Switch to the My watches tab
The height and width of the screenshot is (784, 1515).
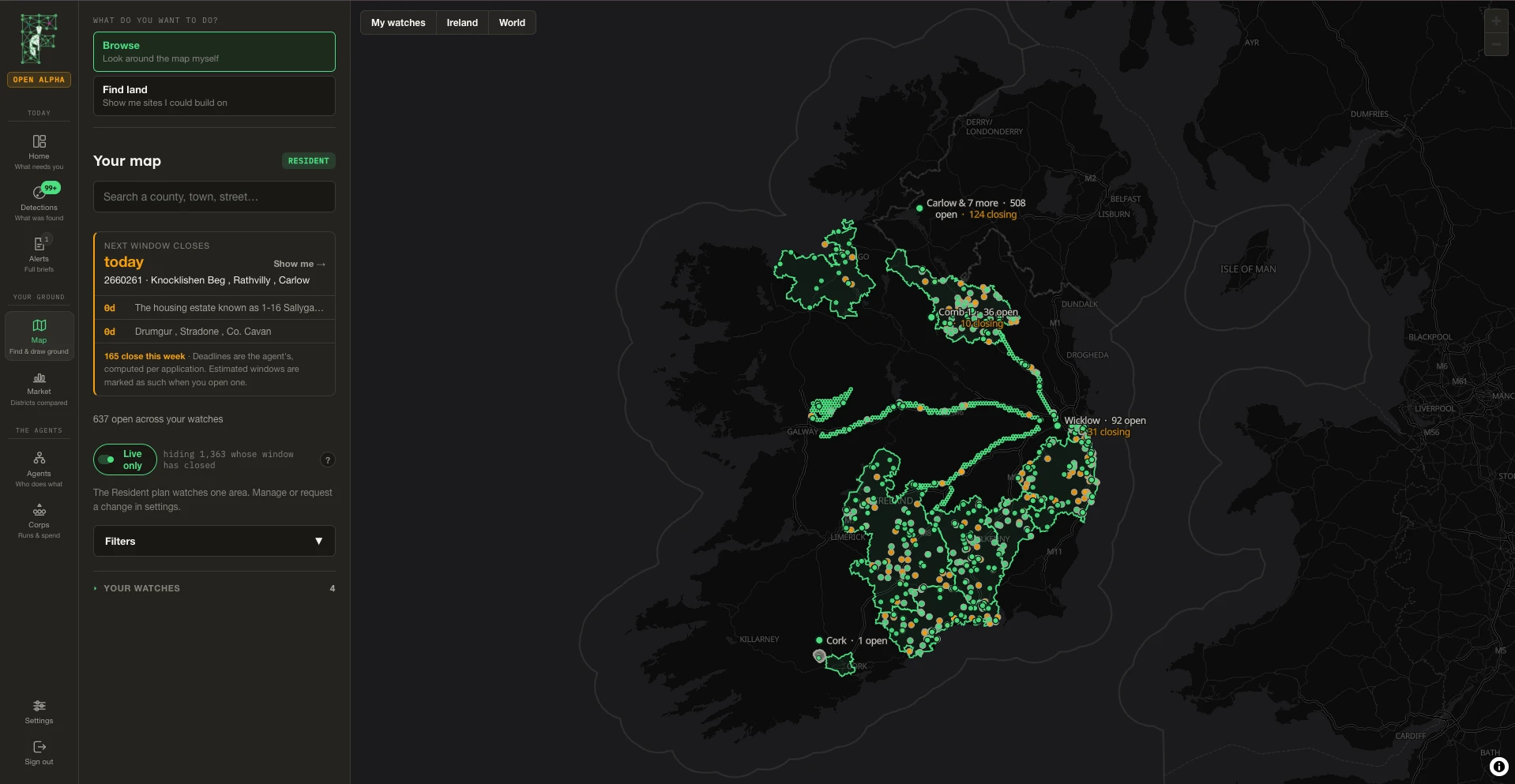tap(398, 23)
